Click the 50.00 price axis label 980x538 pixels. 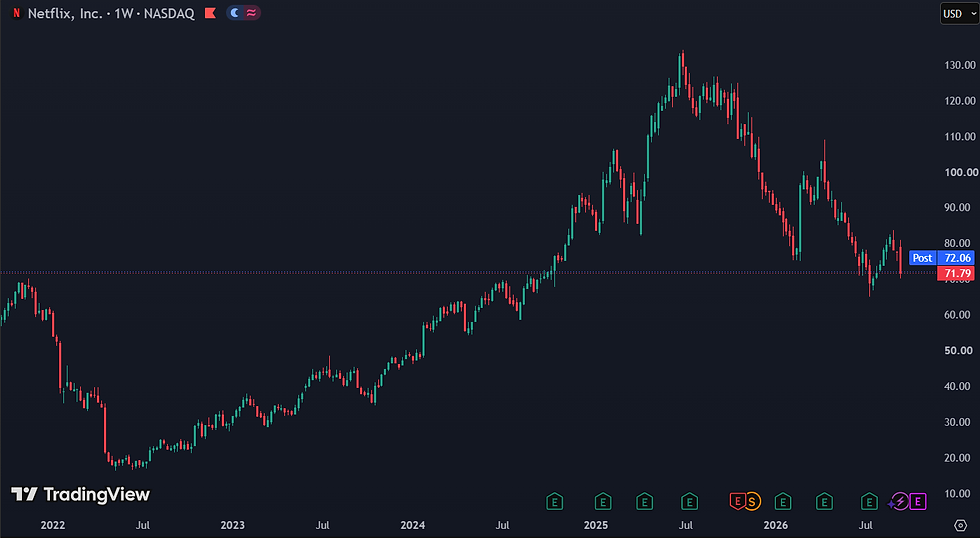click(x=957, y=351)
